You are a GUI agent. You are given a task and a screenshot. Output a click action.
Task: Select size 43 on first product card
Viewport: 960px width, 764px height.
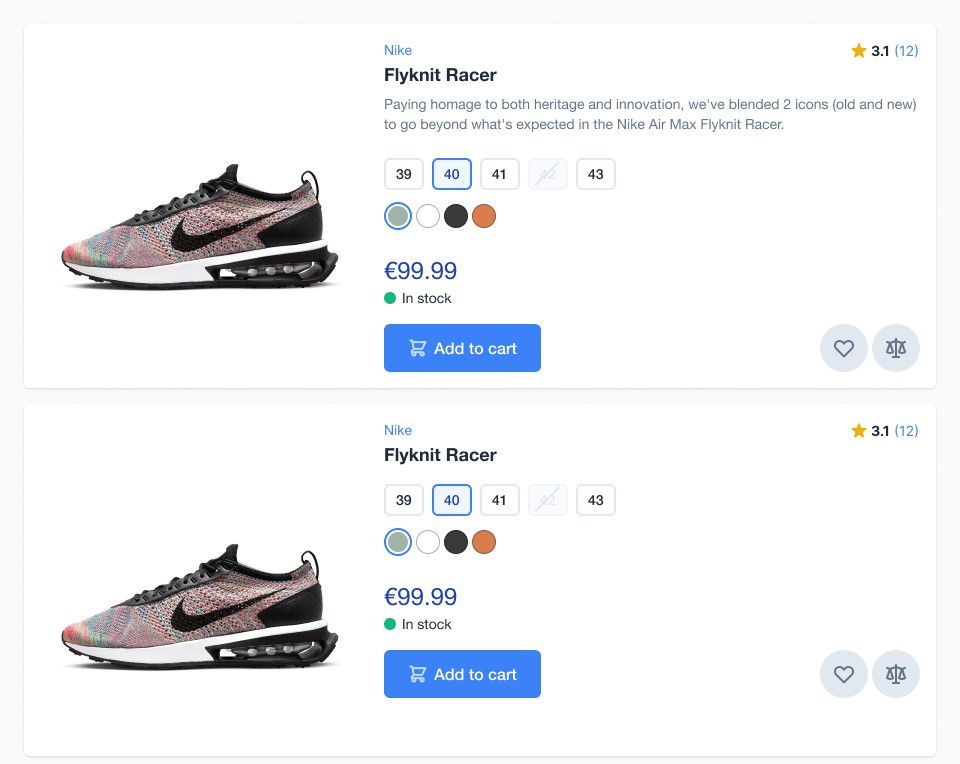point(596,174)
